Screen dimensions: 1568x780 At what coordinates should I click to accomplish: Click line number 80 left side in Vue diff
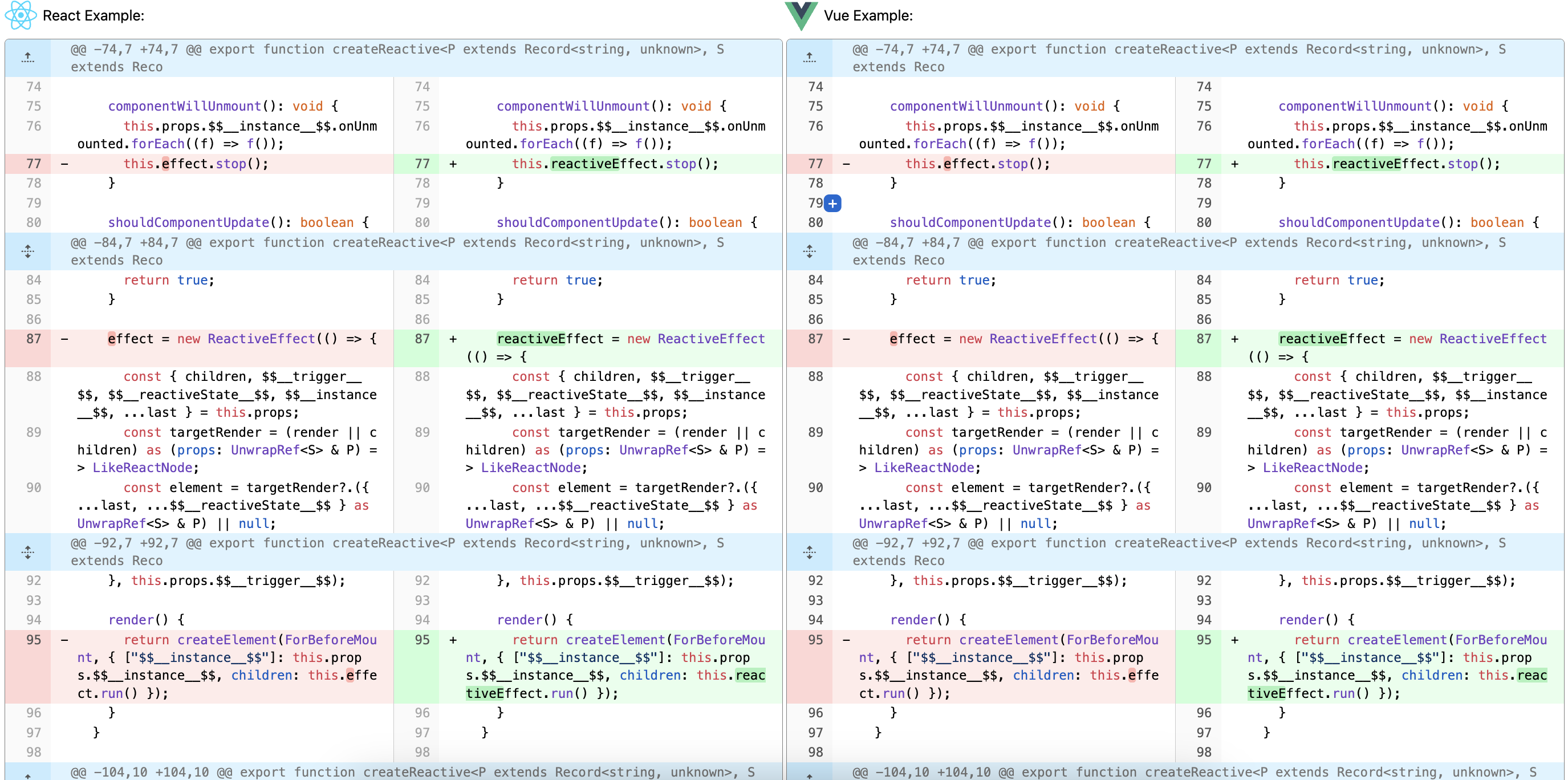[815, 222]
